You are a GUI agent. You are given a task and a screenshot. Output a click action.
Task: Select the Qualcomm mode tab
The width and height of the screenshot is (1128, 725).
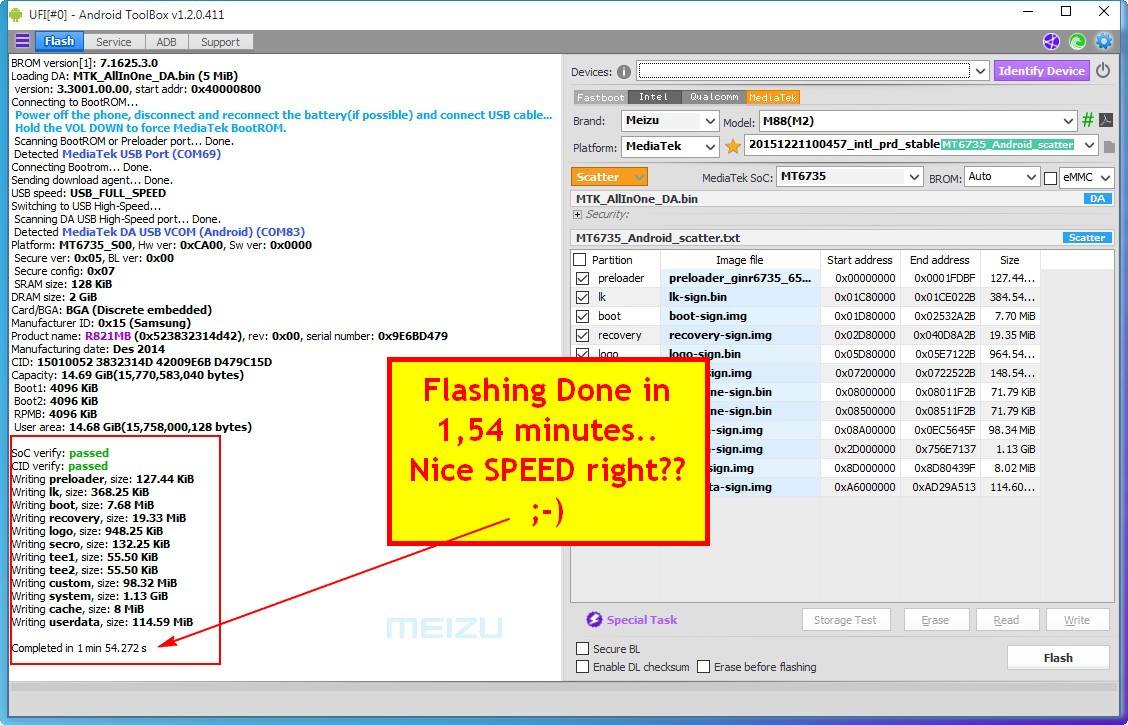(713, 97)
